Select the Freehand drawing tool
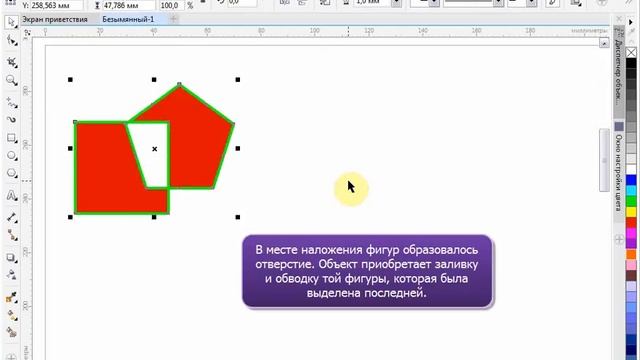The width and height of the screenshot is (640, 360). (11, 102)
